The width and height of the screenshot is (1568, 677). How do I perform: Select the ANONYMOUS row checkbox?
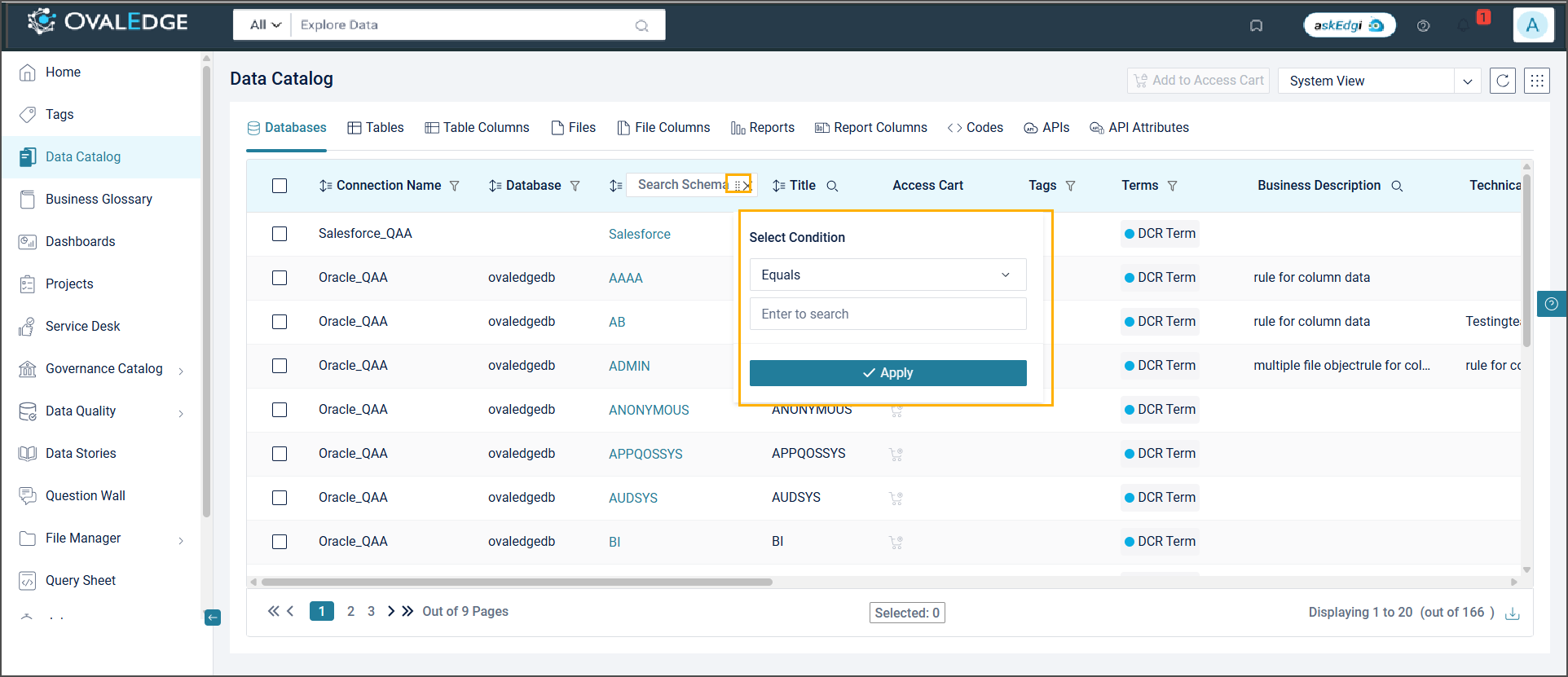[280, 410]
